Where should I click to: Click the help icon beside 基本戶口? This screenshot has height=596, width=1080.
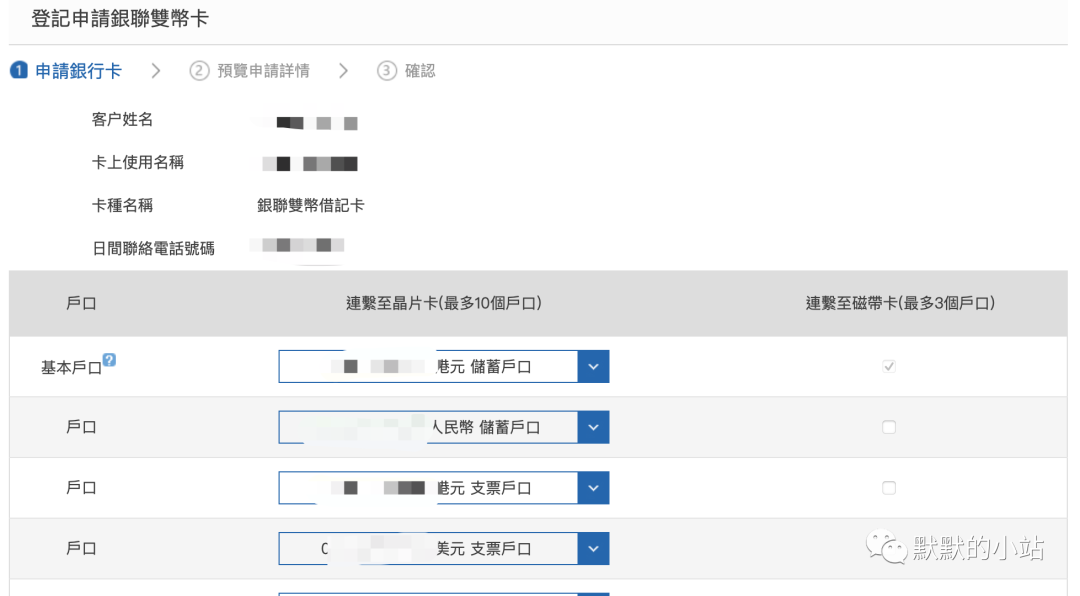coord(109,360)
